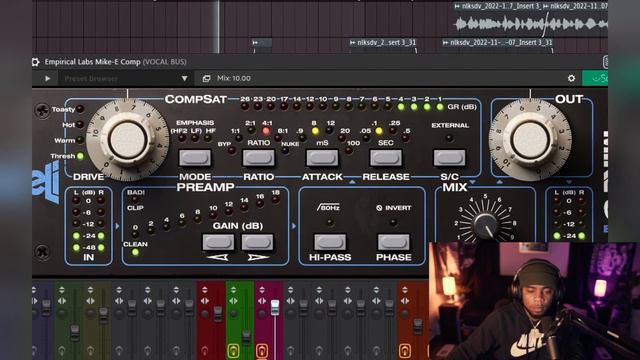This screenshot has height=360, width=640.
Task: Move the fader on the orange mixer channel
Action: [418, 327]
